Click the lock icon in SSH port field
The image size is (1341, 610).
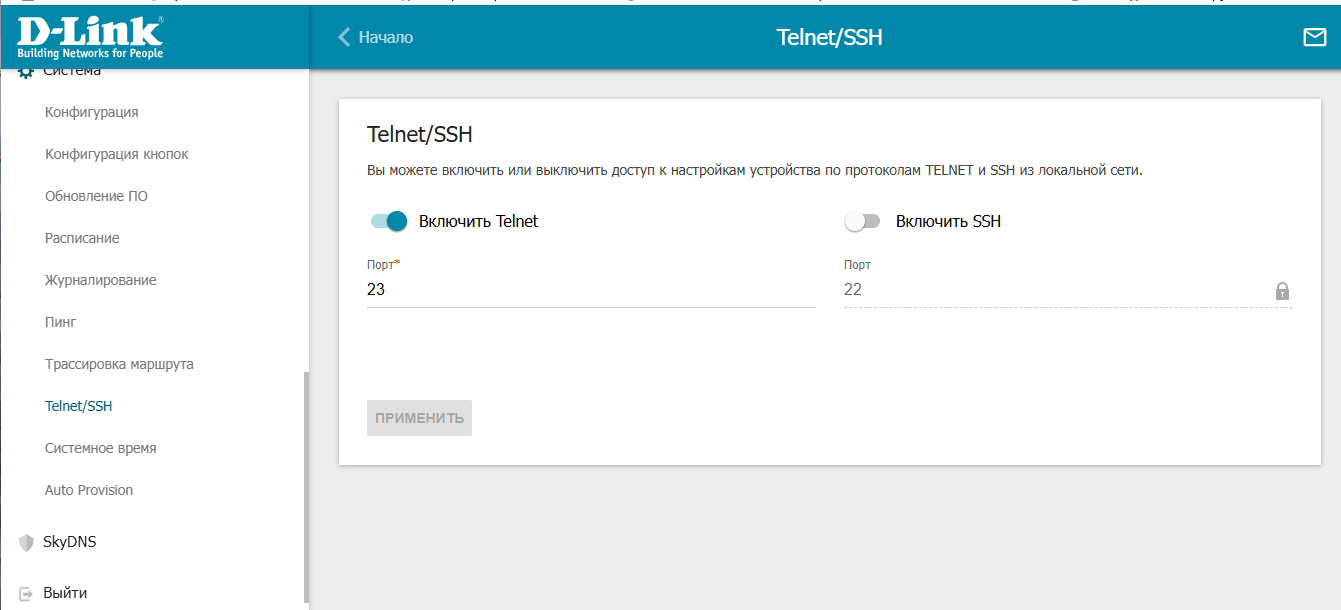pos(1282,291)
